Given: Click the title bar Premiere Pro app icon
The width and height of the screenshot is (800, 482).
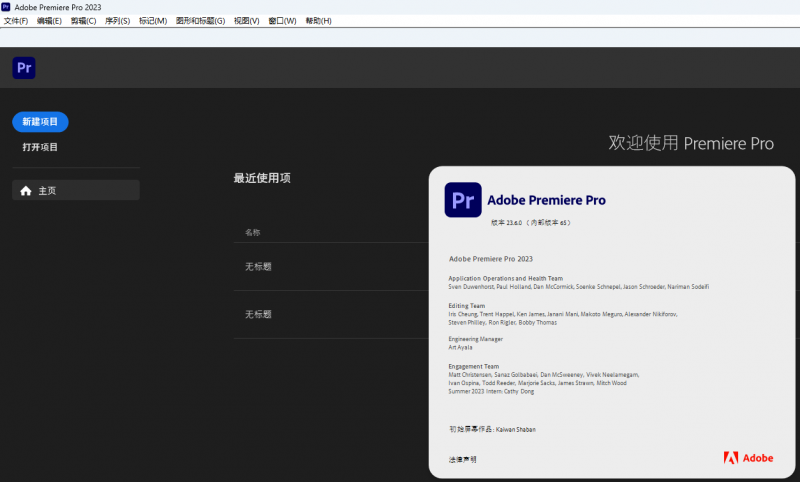Looking at the screenshot, I should (x=6, y=7).
